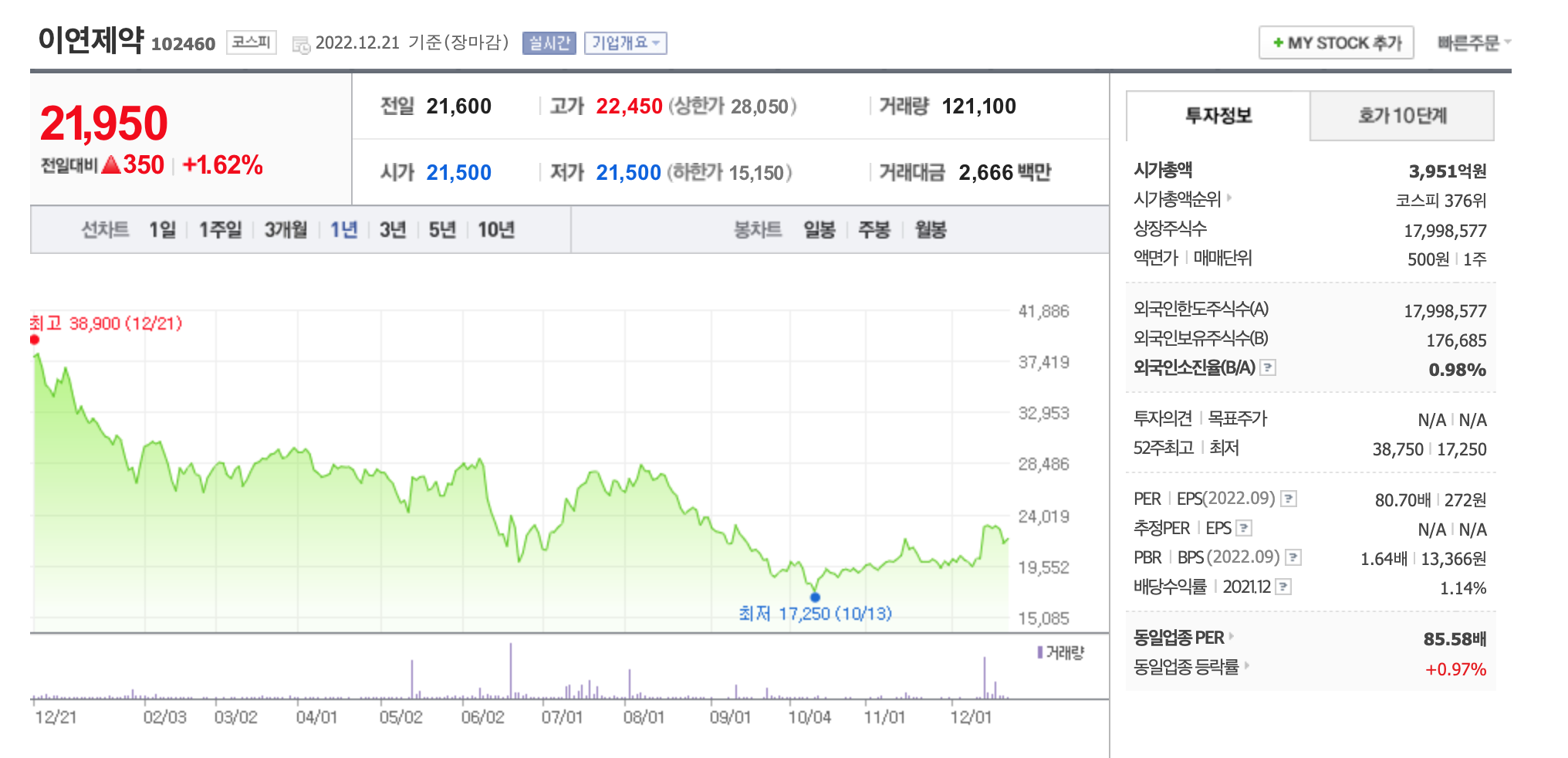
Task: Select the 3개월 line chart period
Action: [x=286, y=229]
